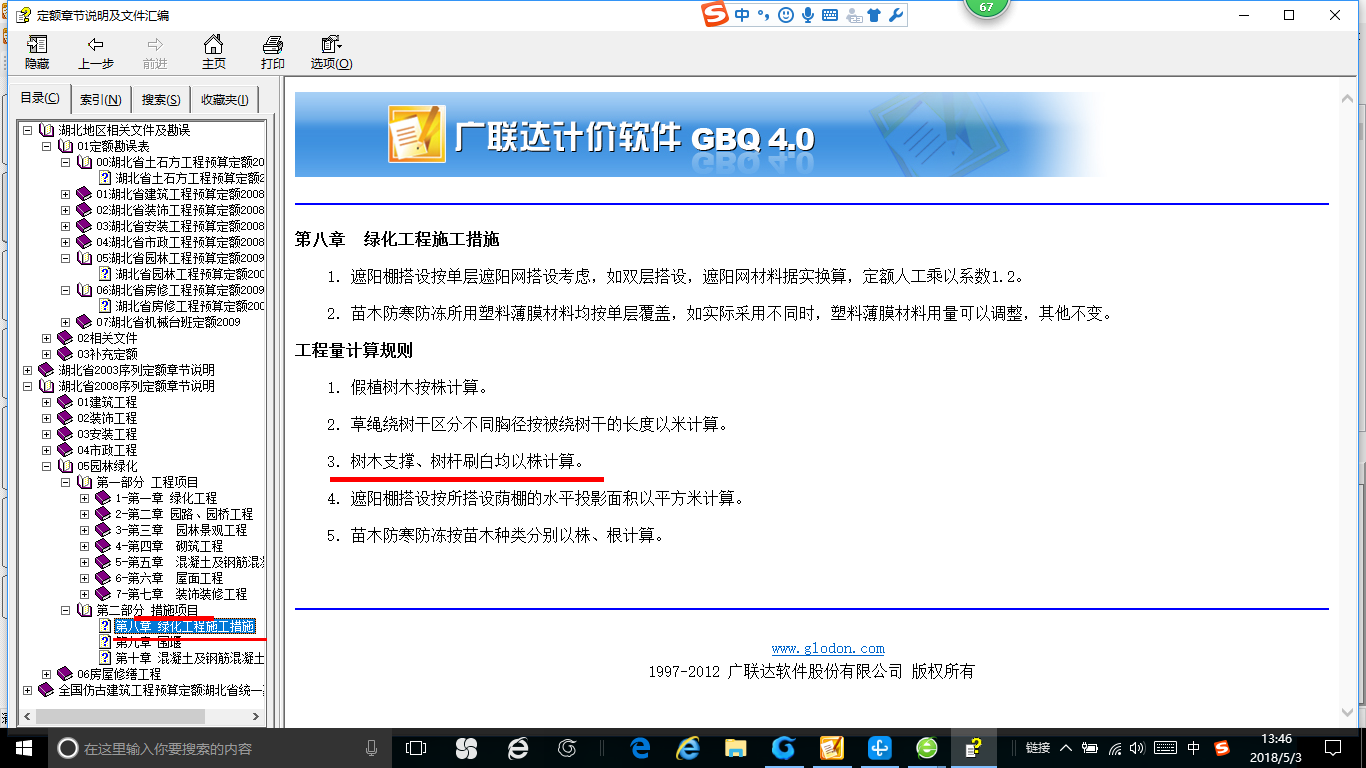Image resolution: width=1366 pixels, height=768 pixels.
Task: Open Sogou emoji smiley icon
Action: 786,15
